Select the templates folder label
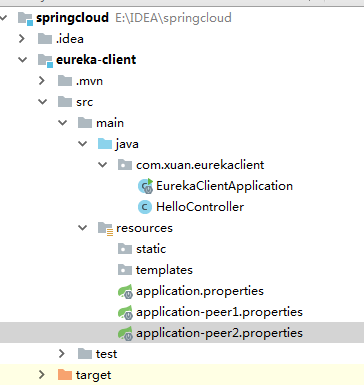The height and width of the screenshot is (385, 364). click(164, 270)
